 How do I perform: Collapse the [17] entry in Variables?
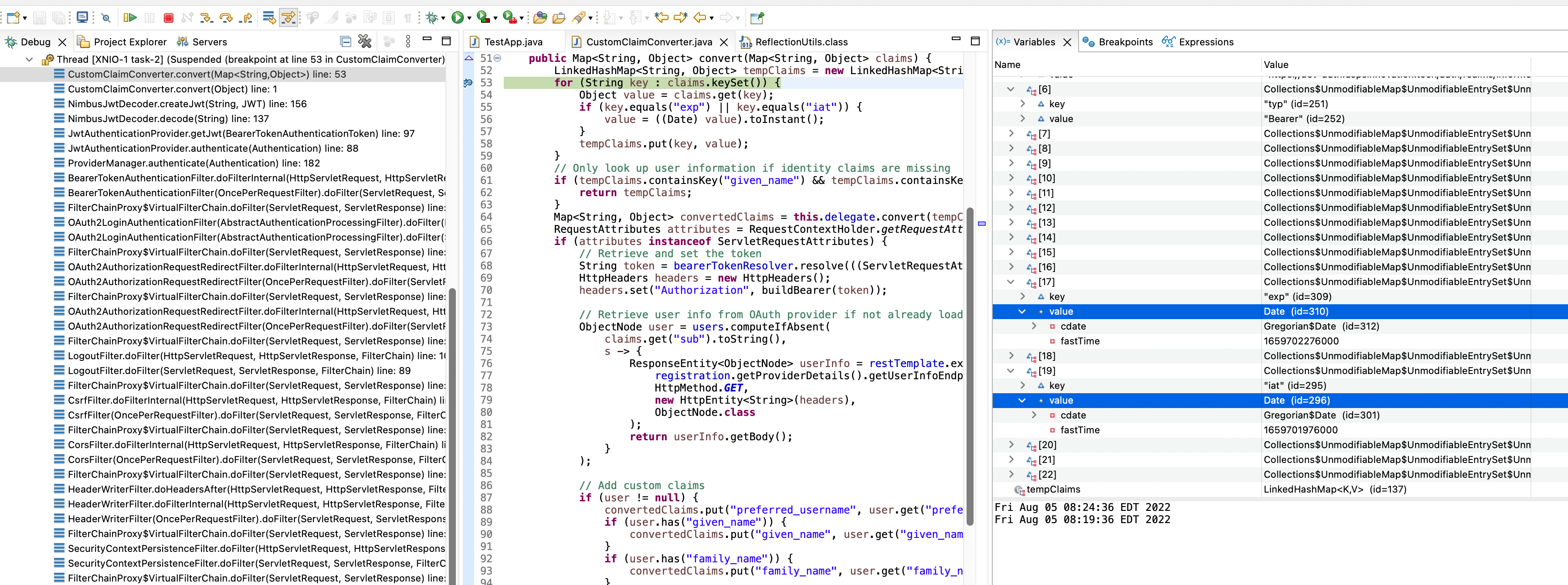pyautogui.click(x=1011, y=282)
